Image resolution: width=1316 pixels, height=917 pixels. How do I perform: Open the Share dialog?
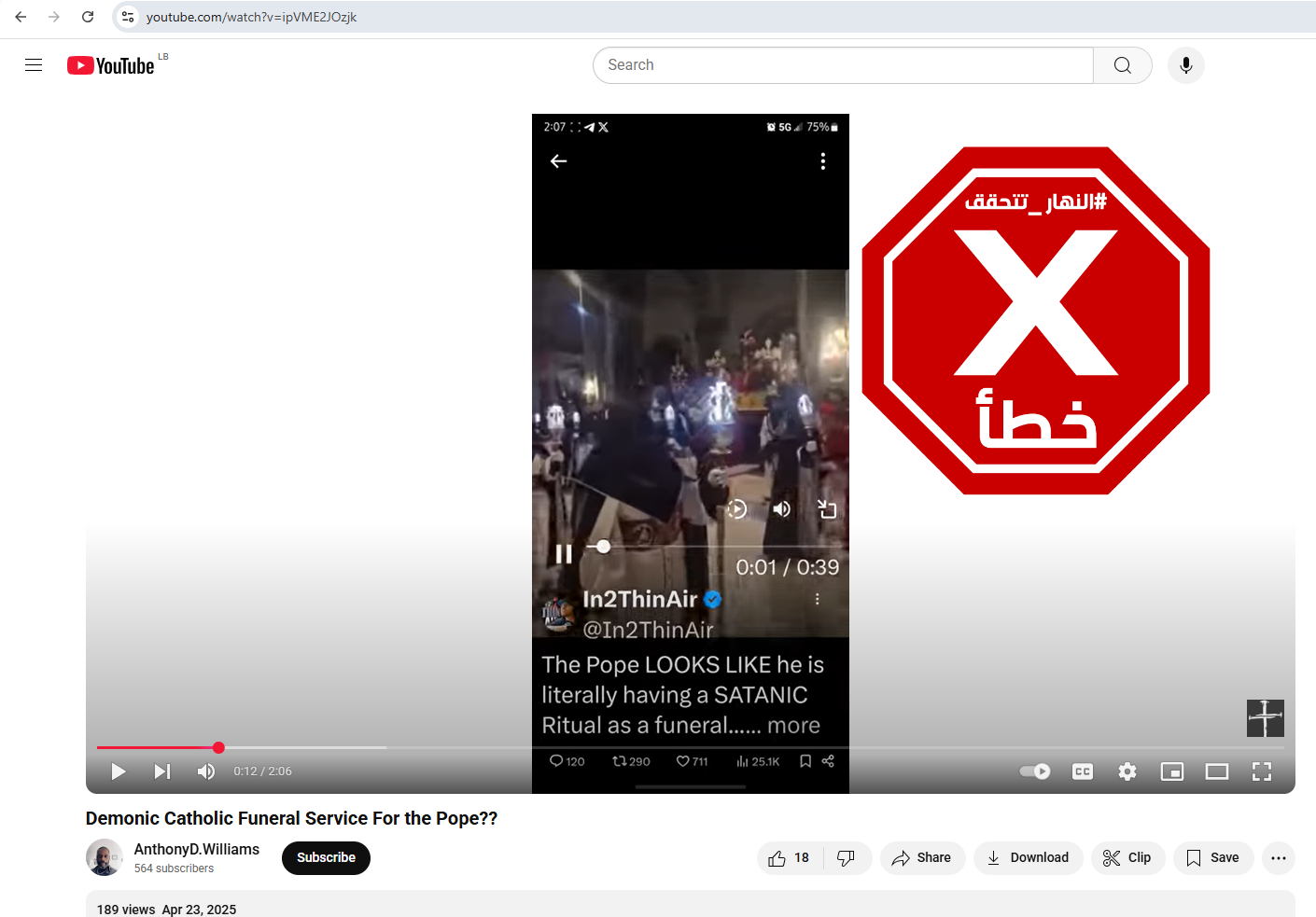point(922,858)
